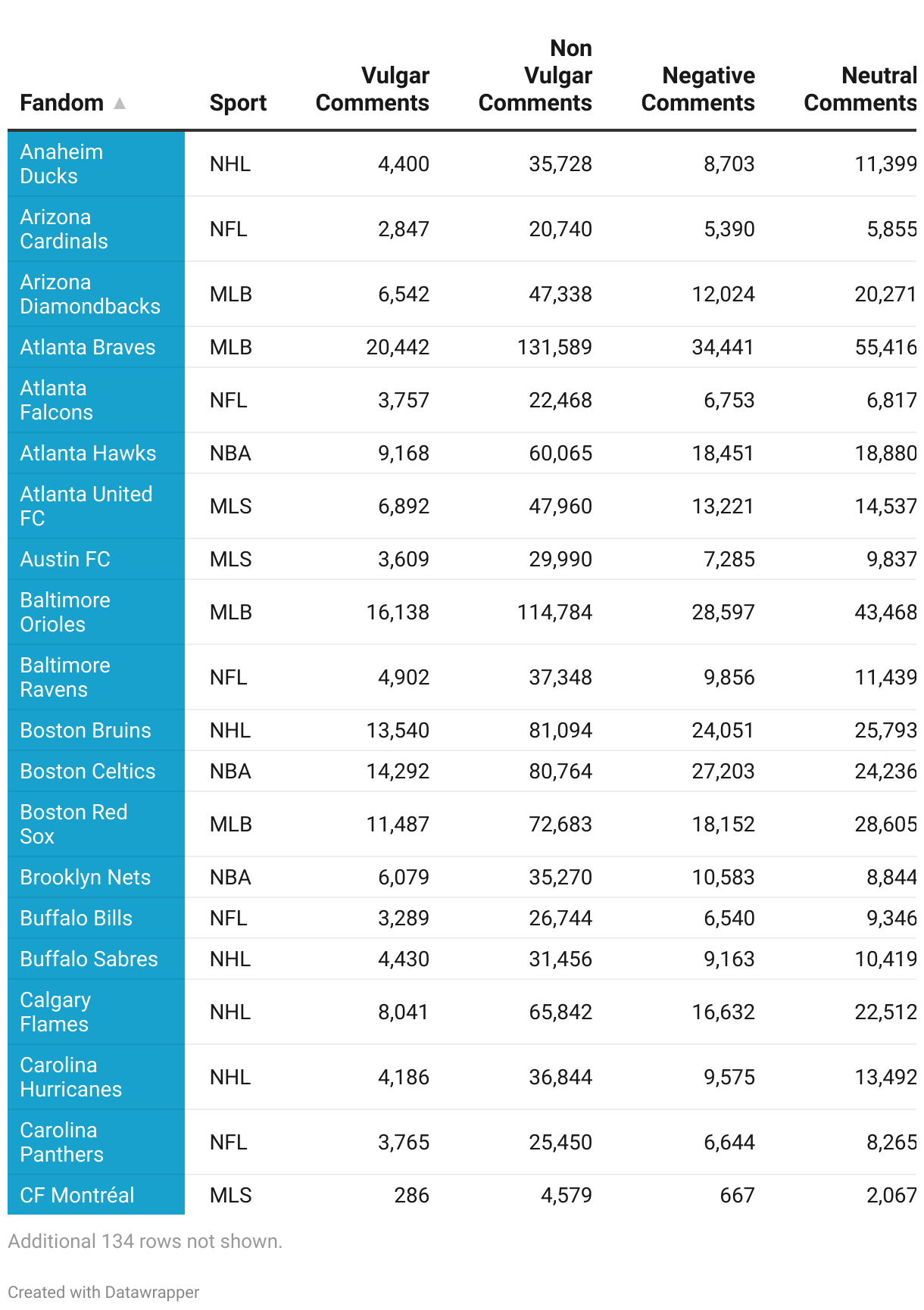Select the Calgary Flames fandom cell

coord(56,1012)
